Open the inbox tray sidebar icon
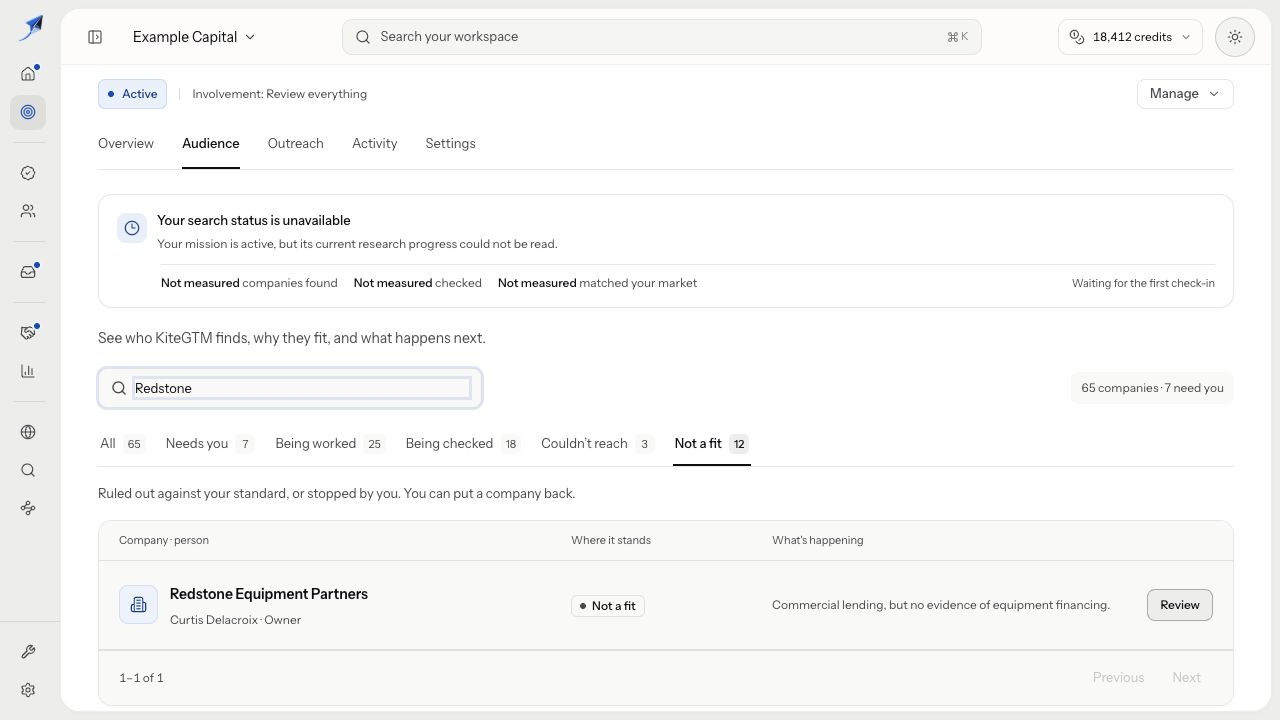The height and width of the screenshot is (720, 1280). point(28,272)
